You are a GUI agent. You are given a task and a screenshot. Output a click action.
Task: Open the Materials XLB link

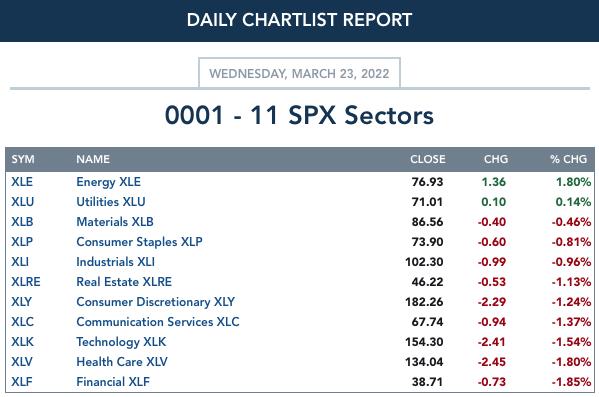[115, 222]
